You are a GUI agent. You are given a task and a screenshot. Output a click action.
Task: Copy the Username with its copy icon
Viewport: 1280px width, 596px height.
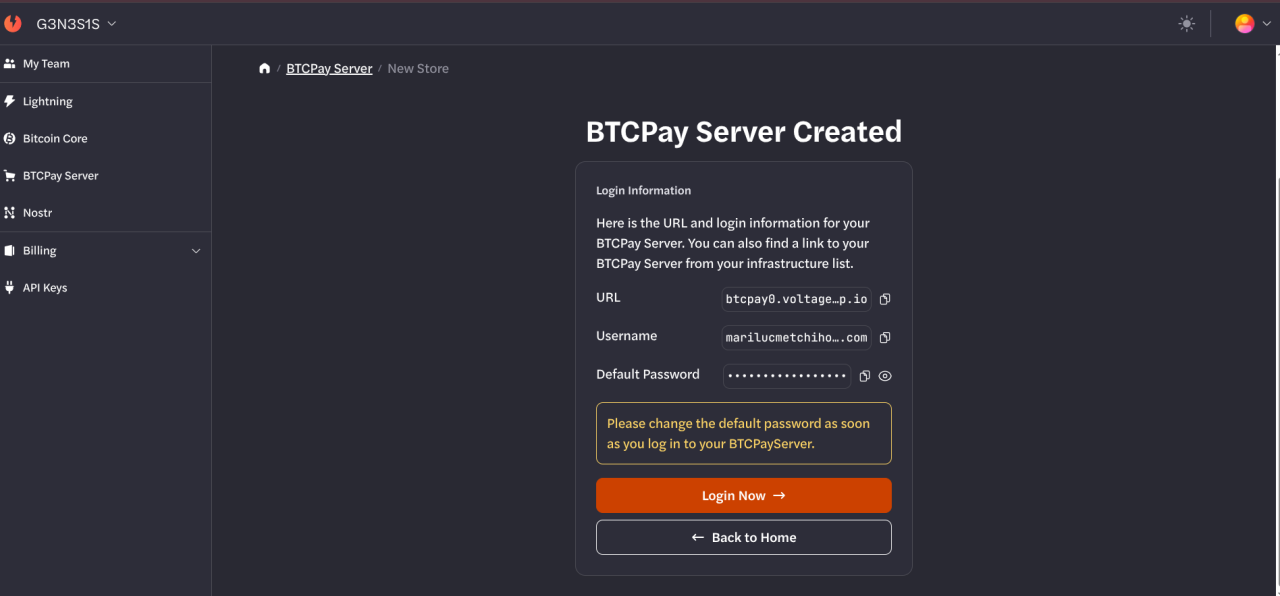tap(885, 338)
